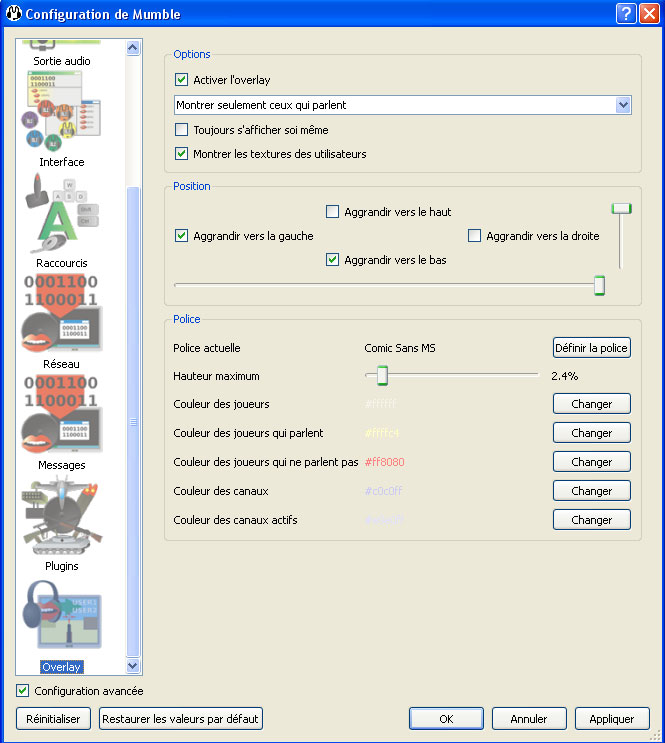
Task: Click the Appliquer button
Action: tap(612, 719)
